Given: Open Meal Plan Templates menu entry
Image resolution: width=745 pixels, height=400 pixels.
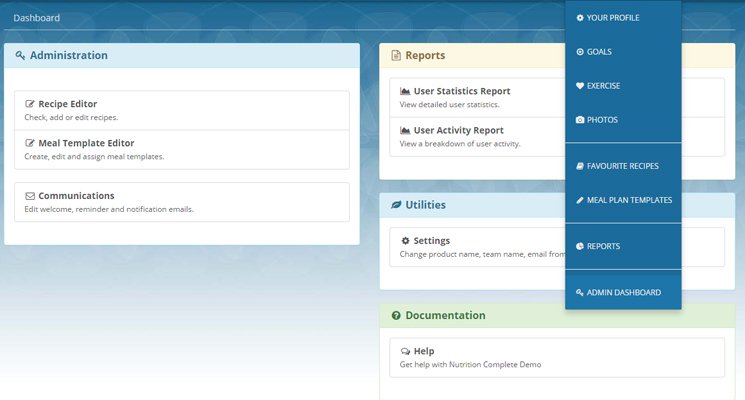Looking at the screenshot, I should point(629,200).
